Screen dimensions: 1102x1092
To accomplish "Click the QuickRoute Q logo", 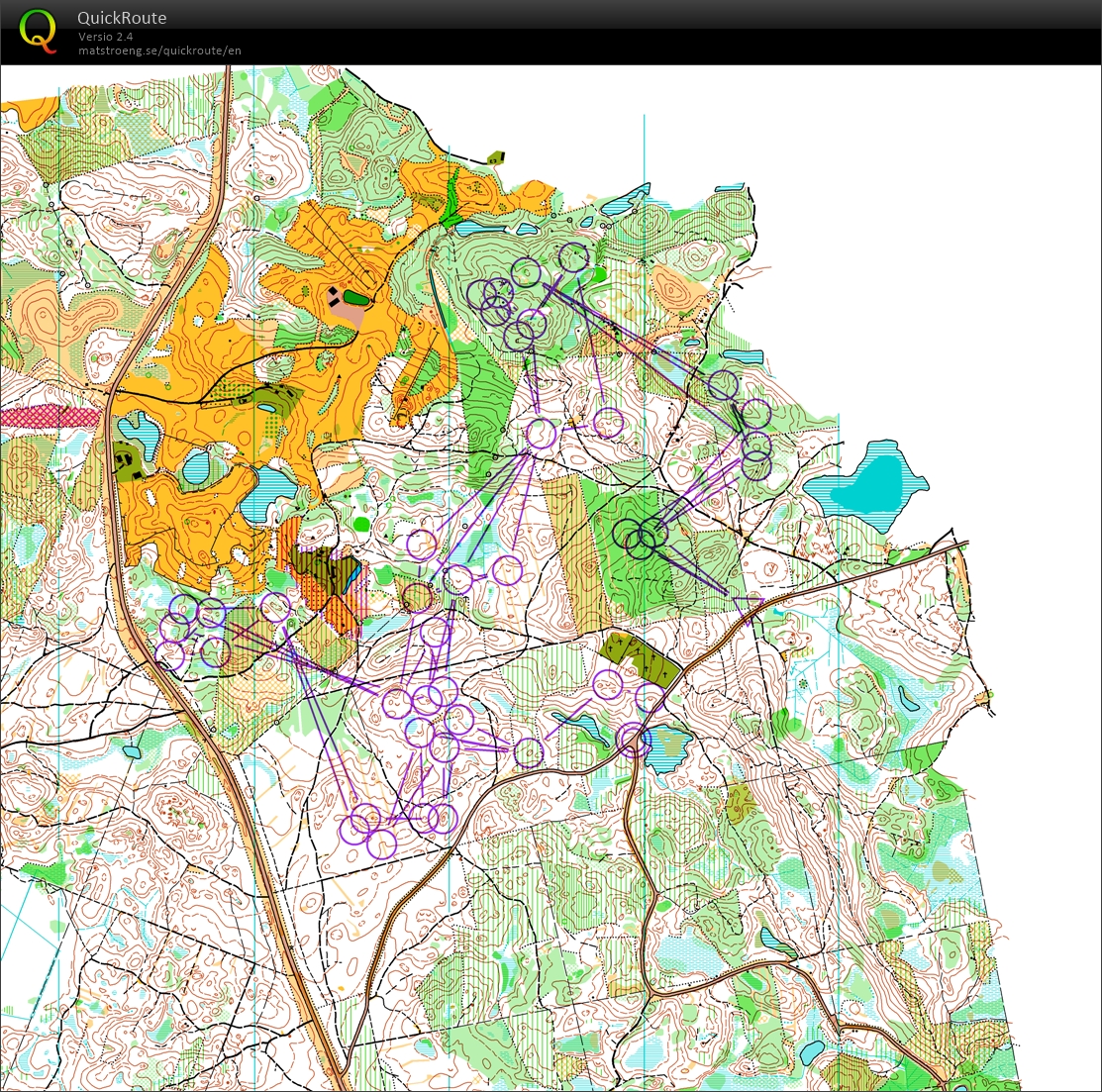I will click(38, 30).
